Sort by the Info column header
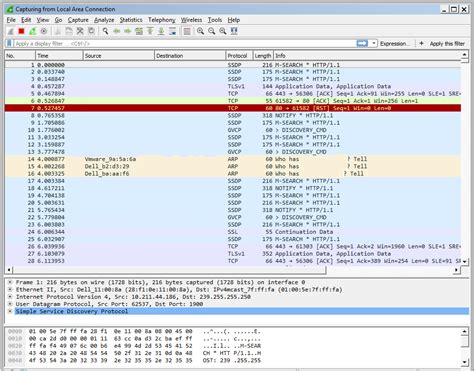 (367, 56)
